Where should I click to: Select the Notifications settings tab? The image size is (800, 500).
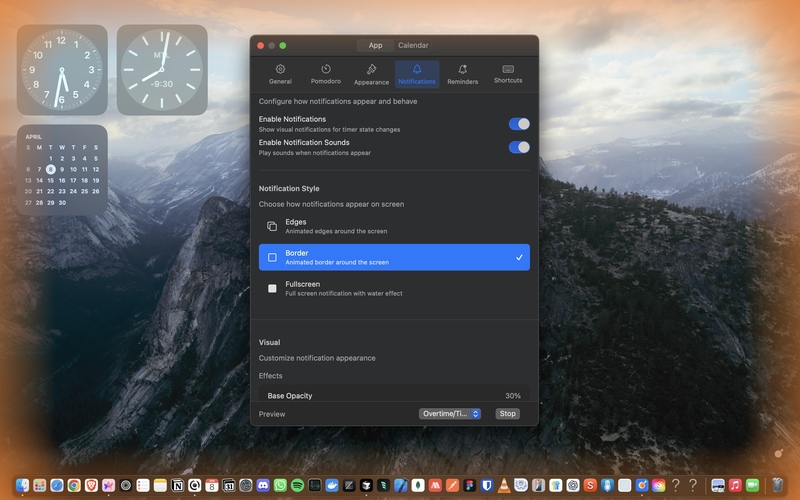pyautogui.click(x=417, y=74)
